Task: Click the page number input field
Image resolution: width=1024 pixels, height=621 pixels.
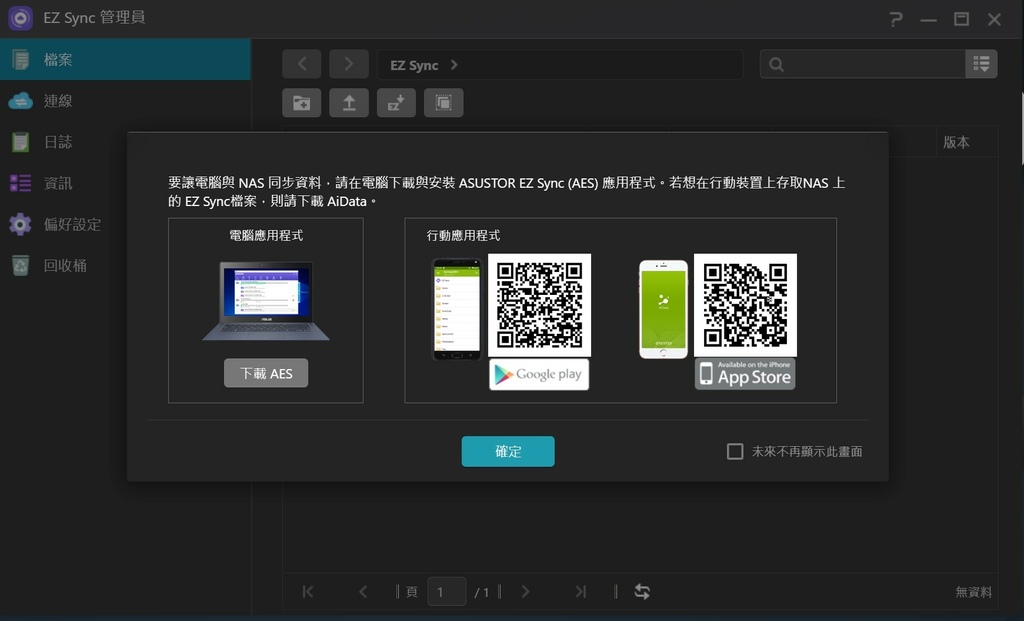Action: click(x=447, y=592)
